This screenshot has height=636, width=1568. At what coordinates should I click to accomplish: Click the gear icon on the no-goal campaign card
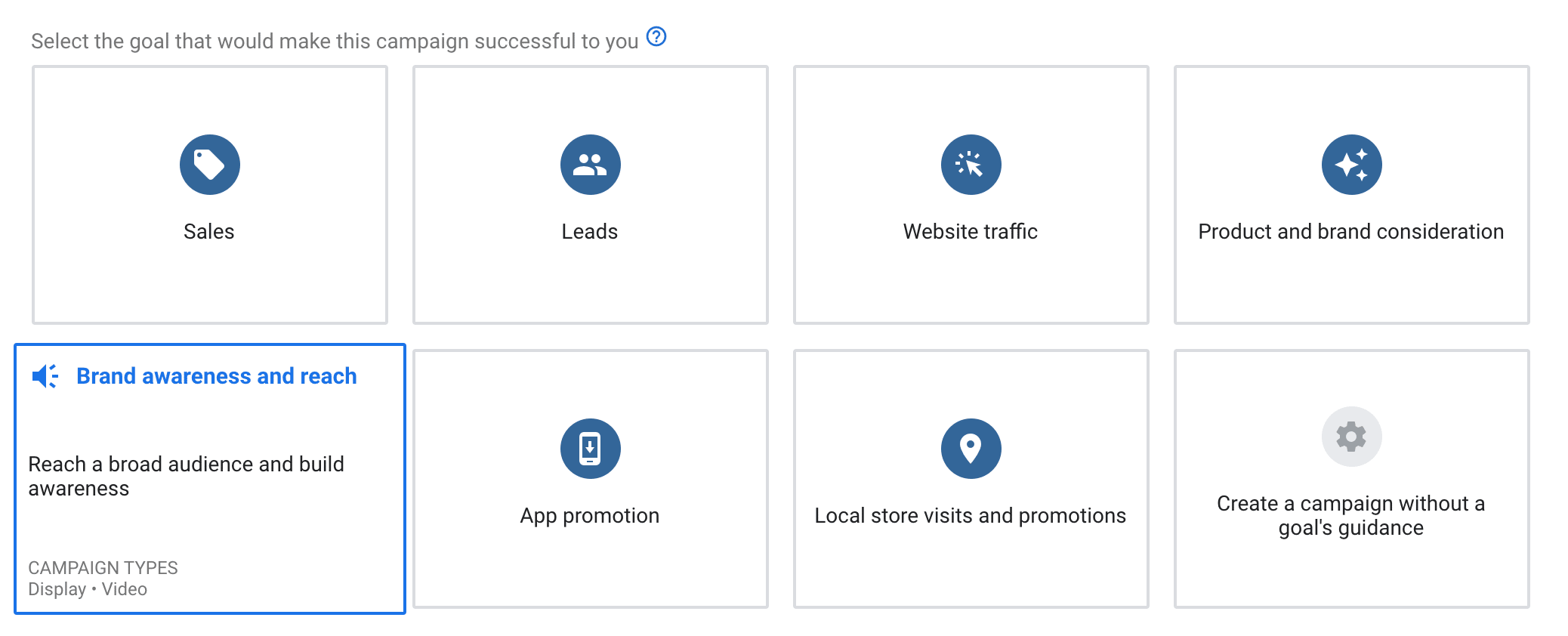tap(1352, 436)
